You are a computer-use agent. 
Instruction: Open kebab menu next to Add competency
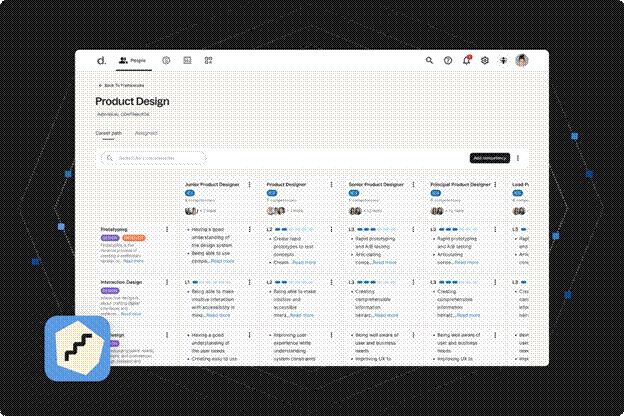click(x=518, y=158)
